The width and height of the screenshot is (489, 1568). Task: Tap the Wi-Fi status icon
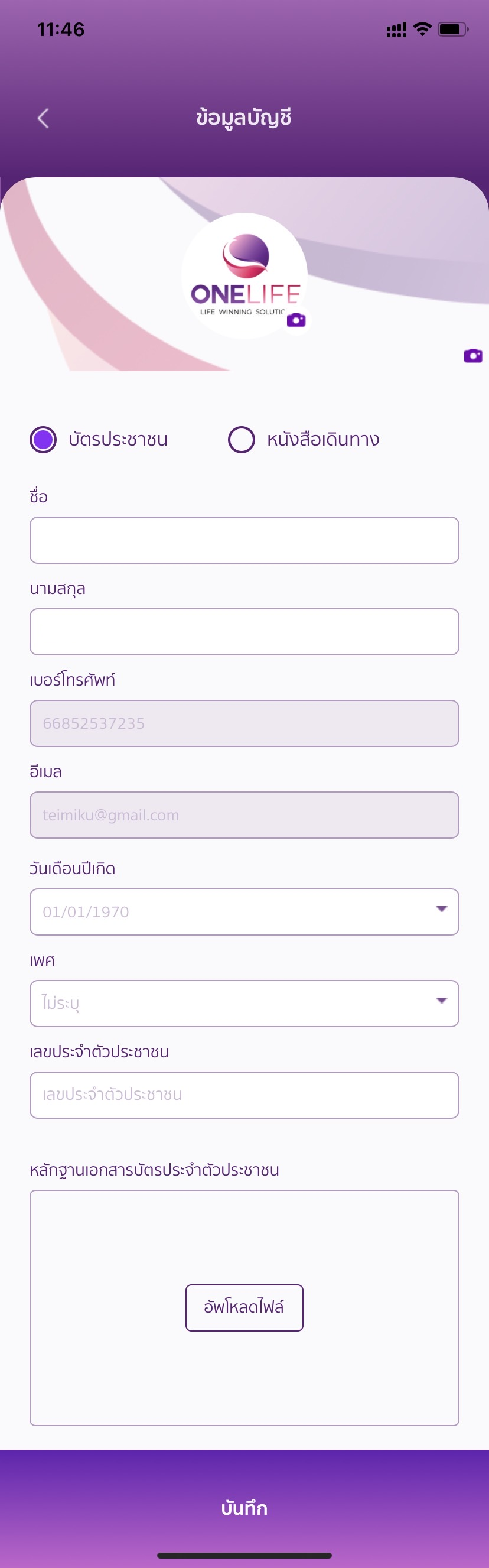[x=422, y=29]
